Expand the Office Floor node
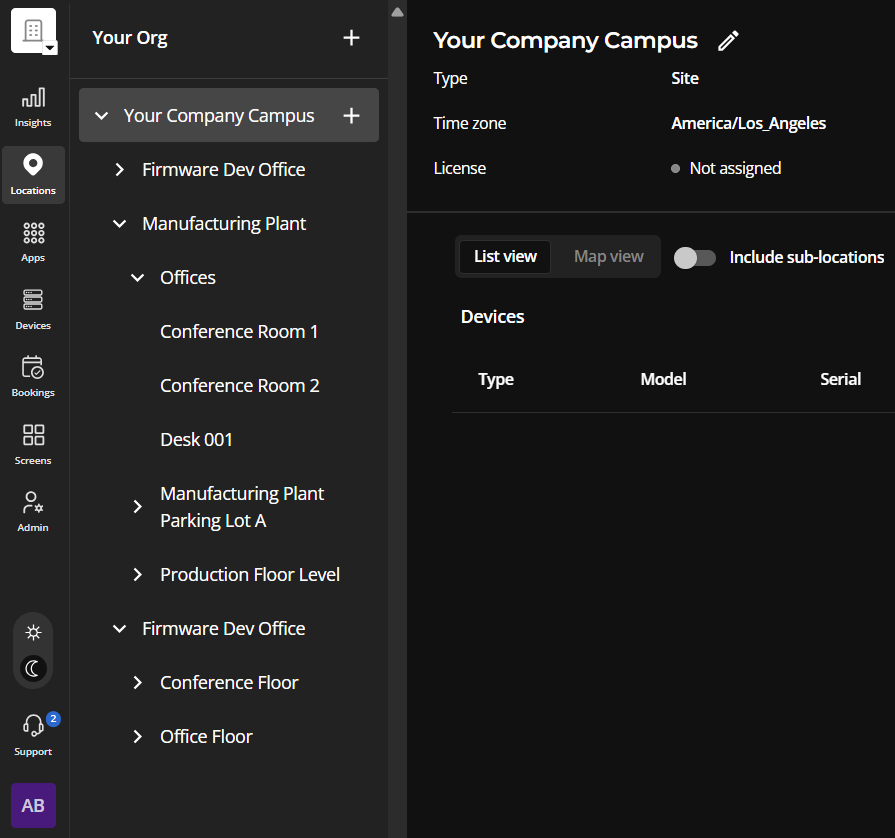The width and height of the screenshot is (895, 838). pyautogui.click(x=138, y=736)
